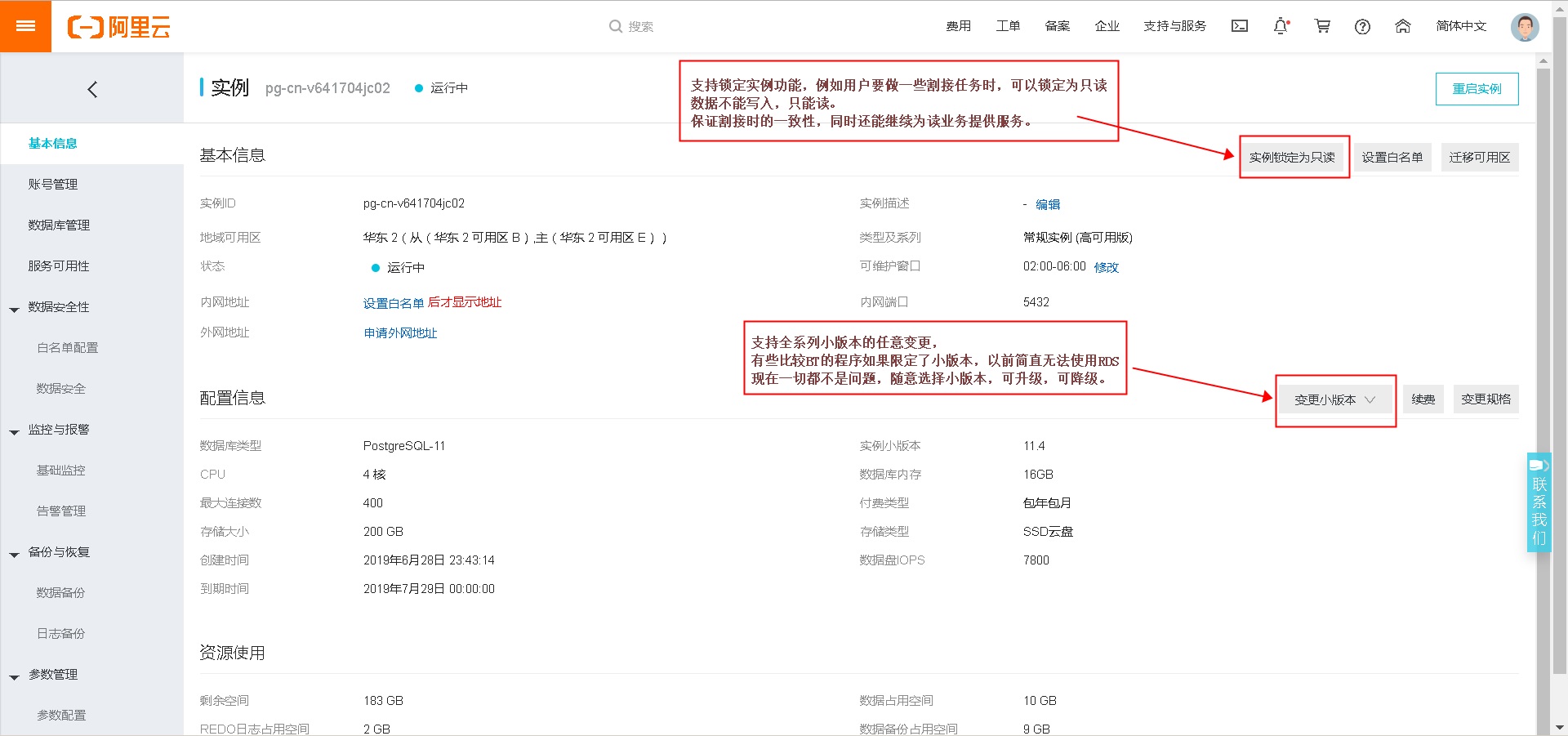Image resolution: width=1568 pixels, height=736 pixels.
Task: Open 基础监控 in the sidebar
Action: pyautogui.click(x=61, y=471)
